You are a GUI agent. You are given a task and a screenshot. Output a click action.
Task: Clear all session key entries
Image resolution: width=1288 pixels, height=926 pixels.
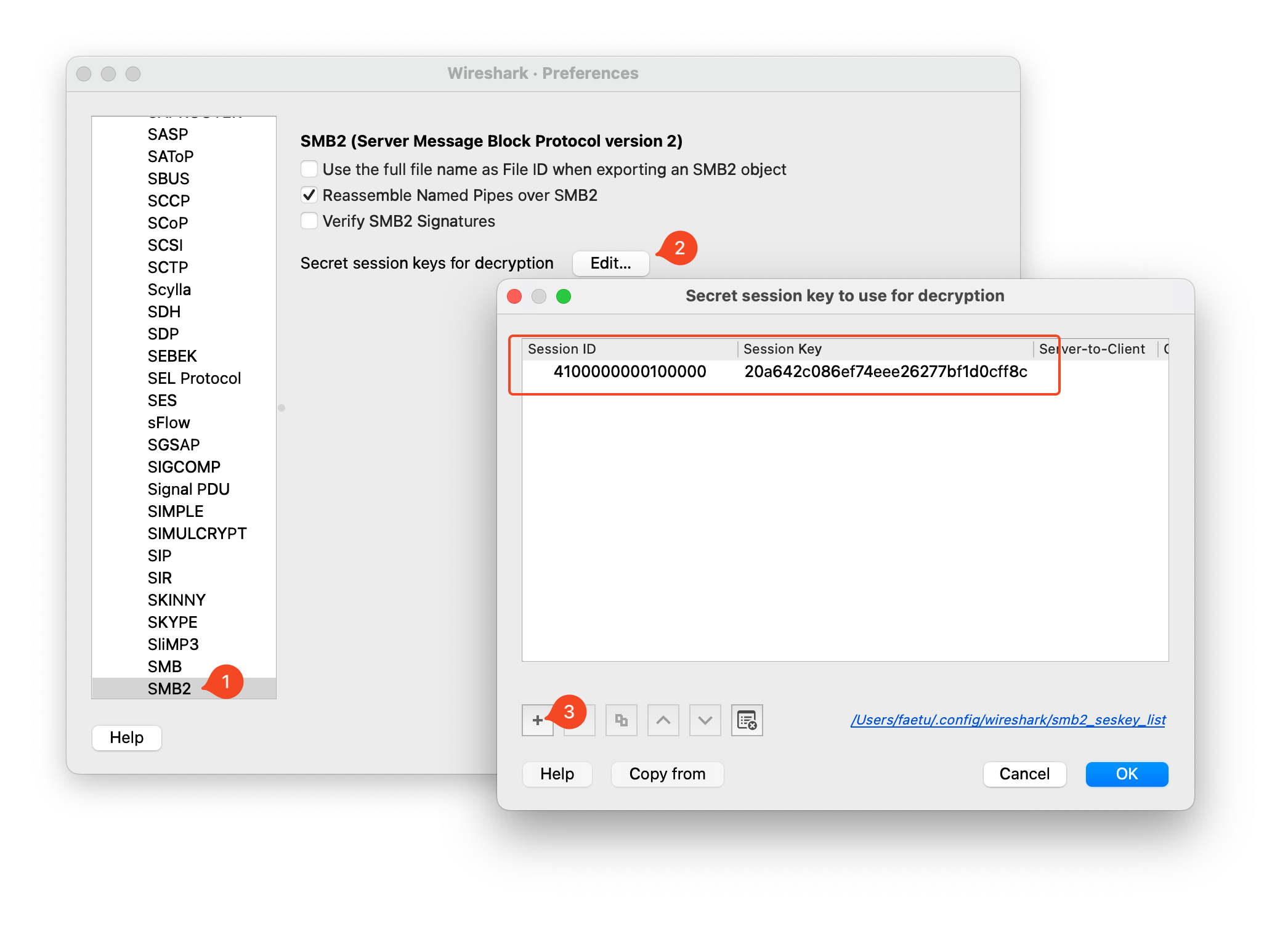tap(747, 720)
